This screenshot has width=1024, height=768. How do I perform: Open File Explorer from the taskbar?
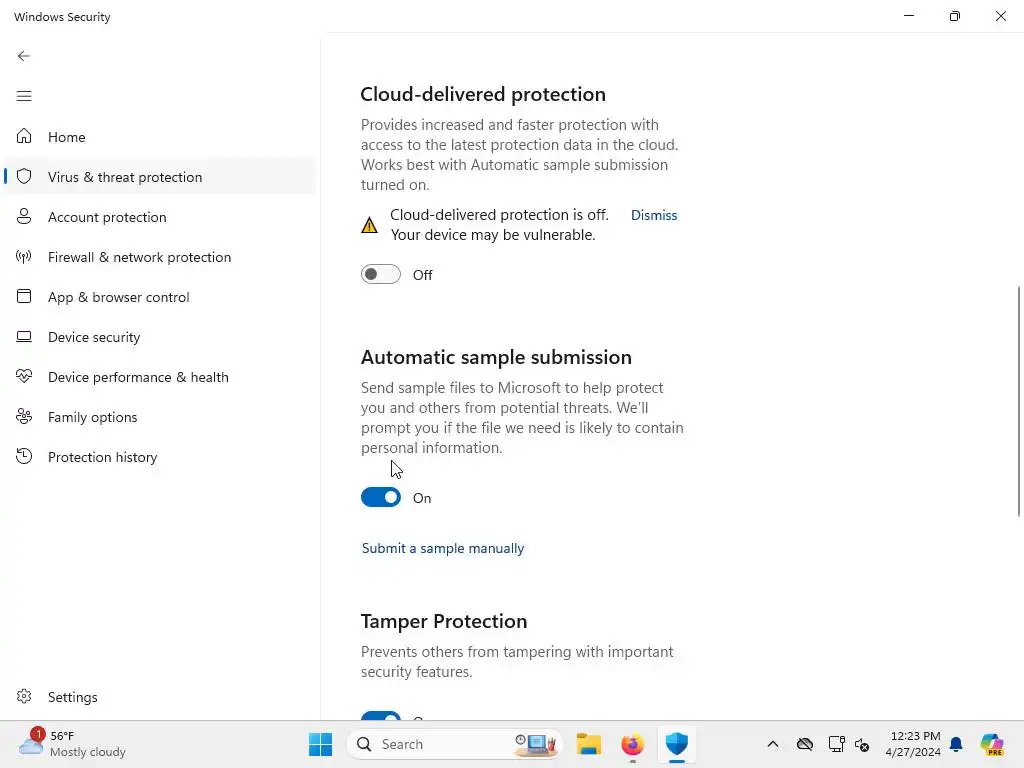[x=588, y=744]
